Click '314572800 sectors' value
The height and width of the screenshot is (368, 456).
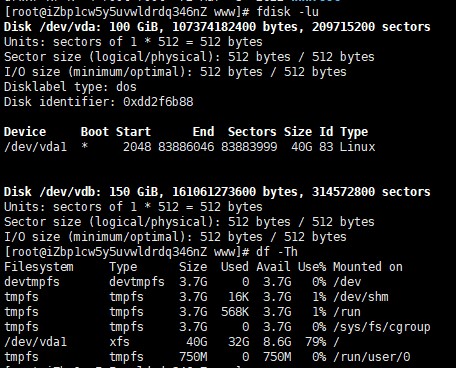coord(371,192)
